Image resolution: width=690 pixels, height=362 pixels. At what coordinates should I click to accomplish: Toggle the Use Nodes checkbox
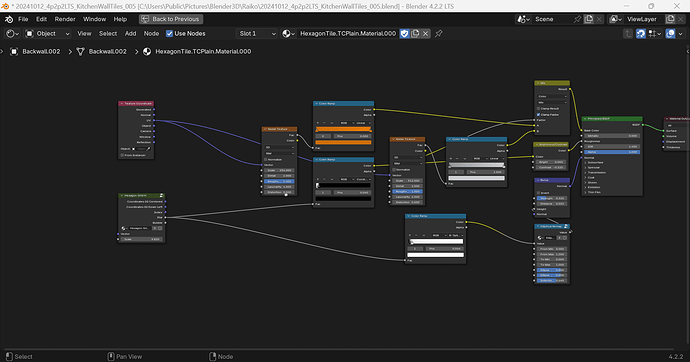coord(169,33)
